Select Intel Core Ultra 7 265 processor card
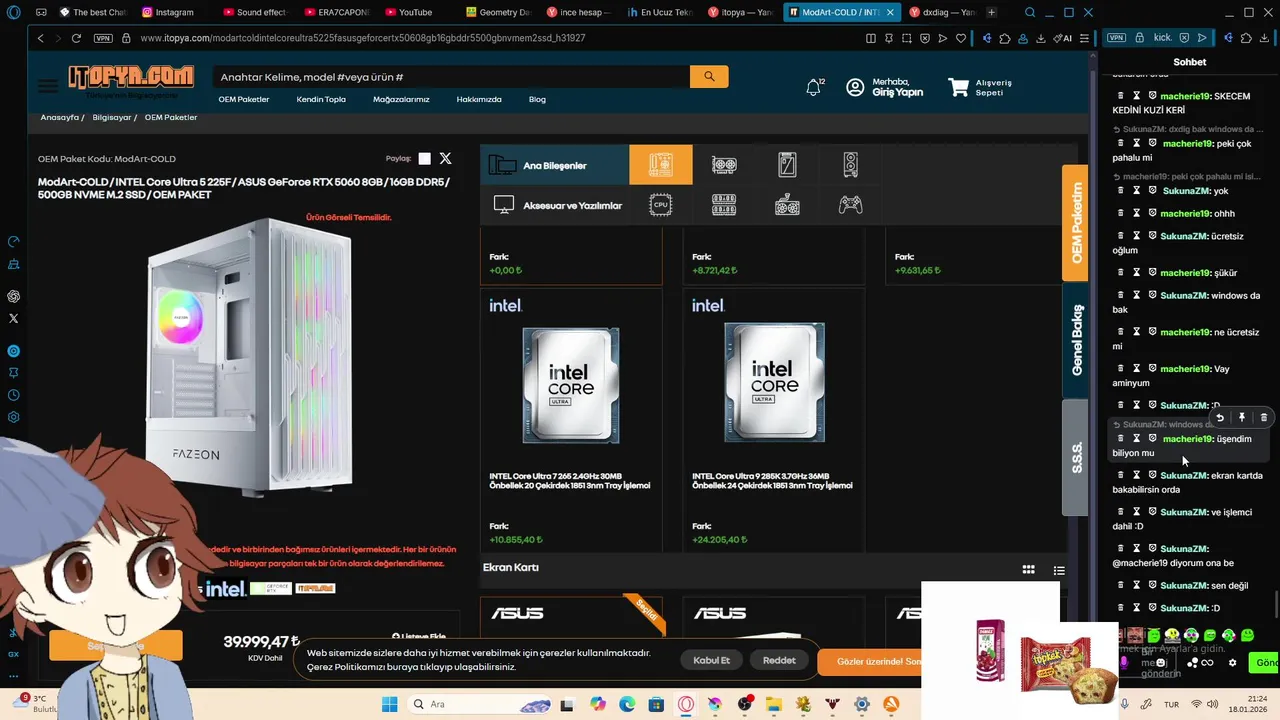The image size is (1280, 720). point(570,420)
